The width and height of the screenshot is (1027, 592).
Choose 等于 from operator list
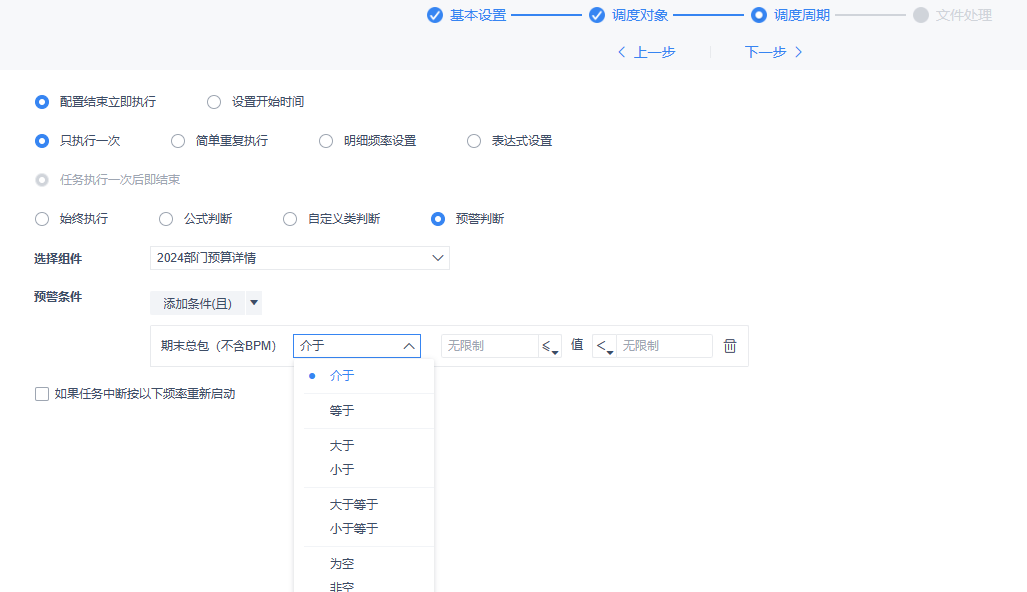pos(342,411)
